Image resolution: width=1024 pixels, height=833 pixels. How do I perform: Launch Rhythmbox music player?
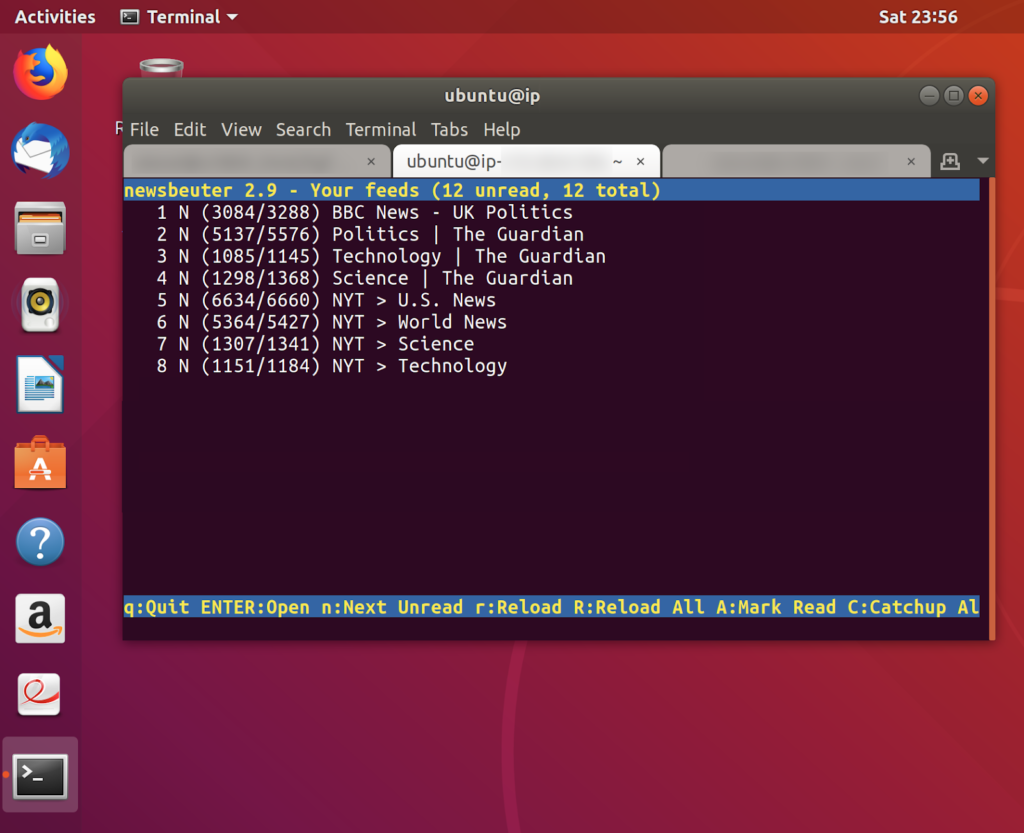tap(40, 305)
